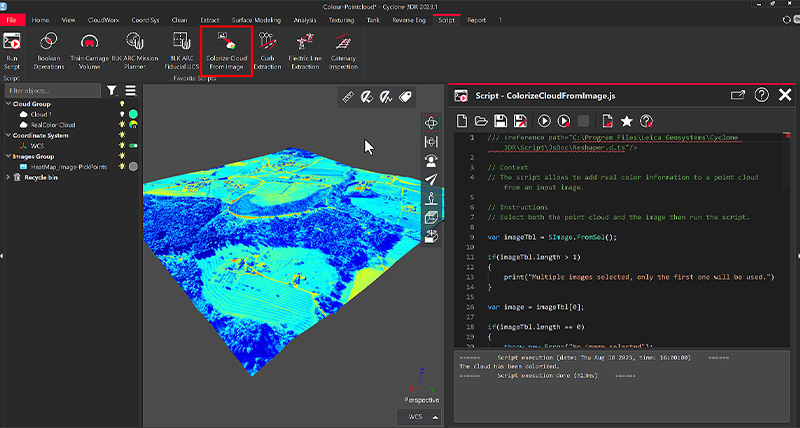Viewport: 800px width, 428px height.
Task: Toggle visibility of HeatMap_Image-PickPoints
Action: pos(122,167)
